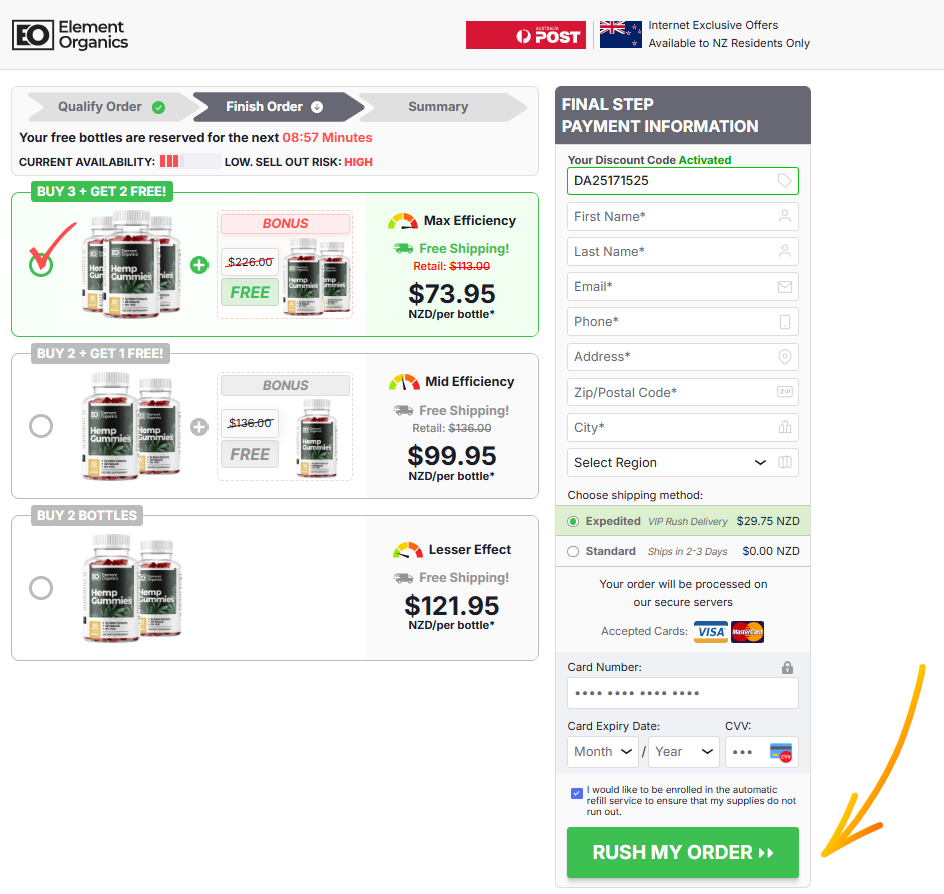
Task: Click the Rush My Order button
Action: (683, 852)
